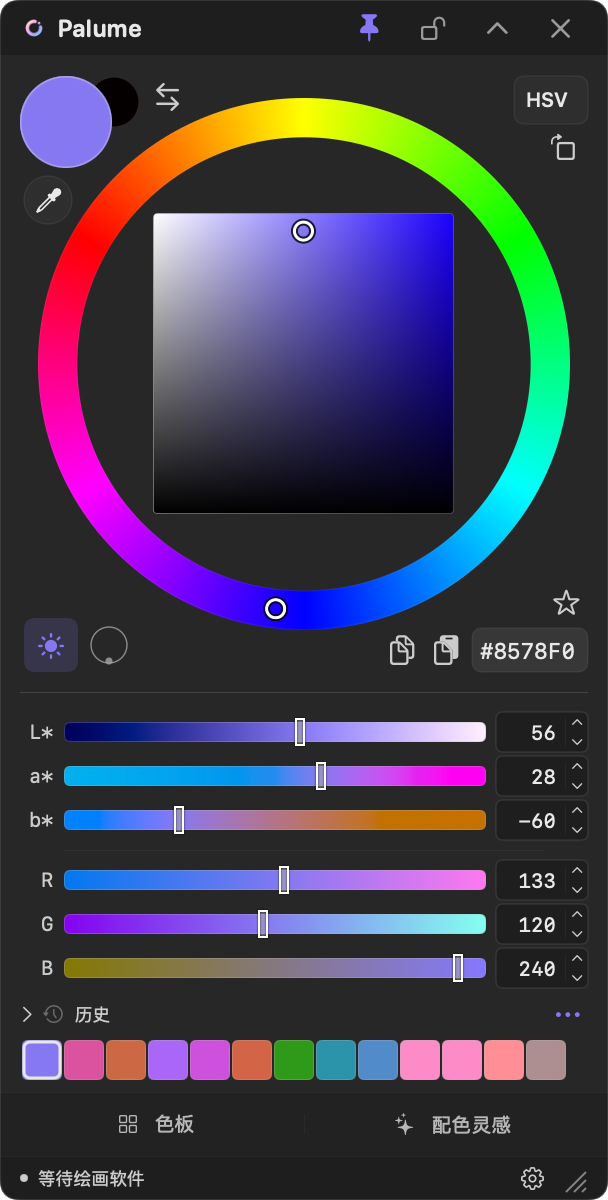608x1200 pixels.
Task: Click the saturation square picker handle
Action: click(303, 232)
